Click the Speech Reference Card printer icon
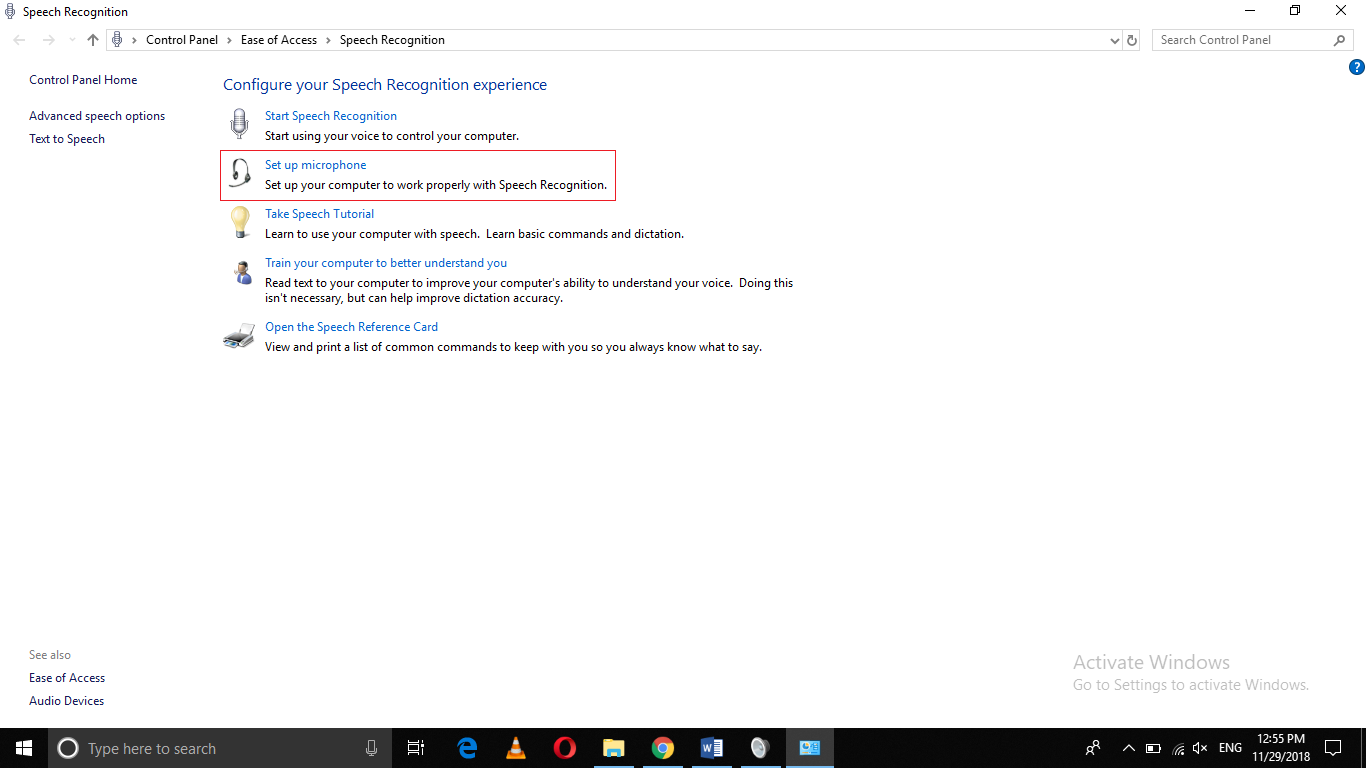 238,335
